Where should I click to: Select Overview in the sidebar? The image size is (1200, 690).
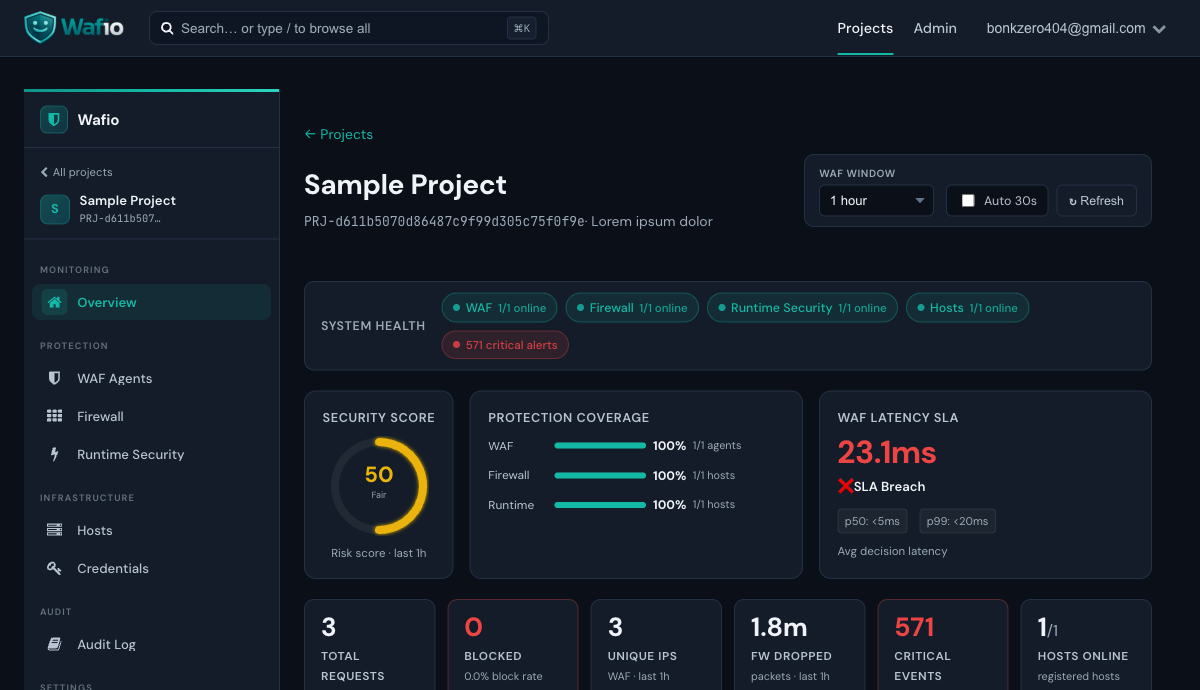151,302
